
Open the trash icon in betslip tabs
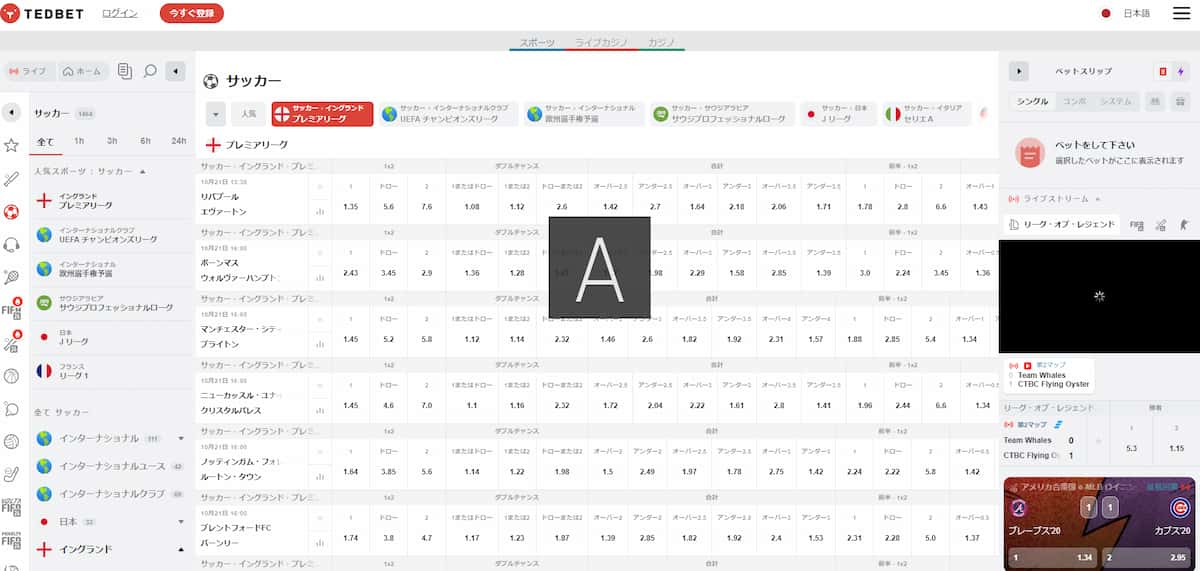pyautogui.click(x=1156, y=101)
